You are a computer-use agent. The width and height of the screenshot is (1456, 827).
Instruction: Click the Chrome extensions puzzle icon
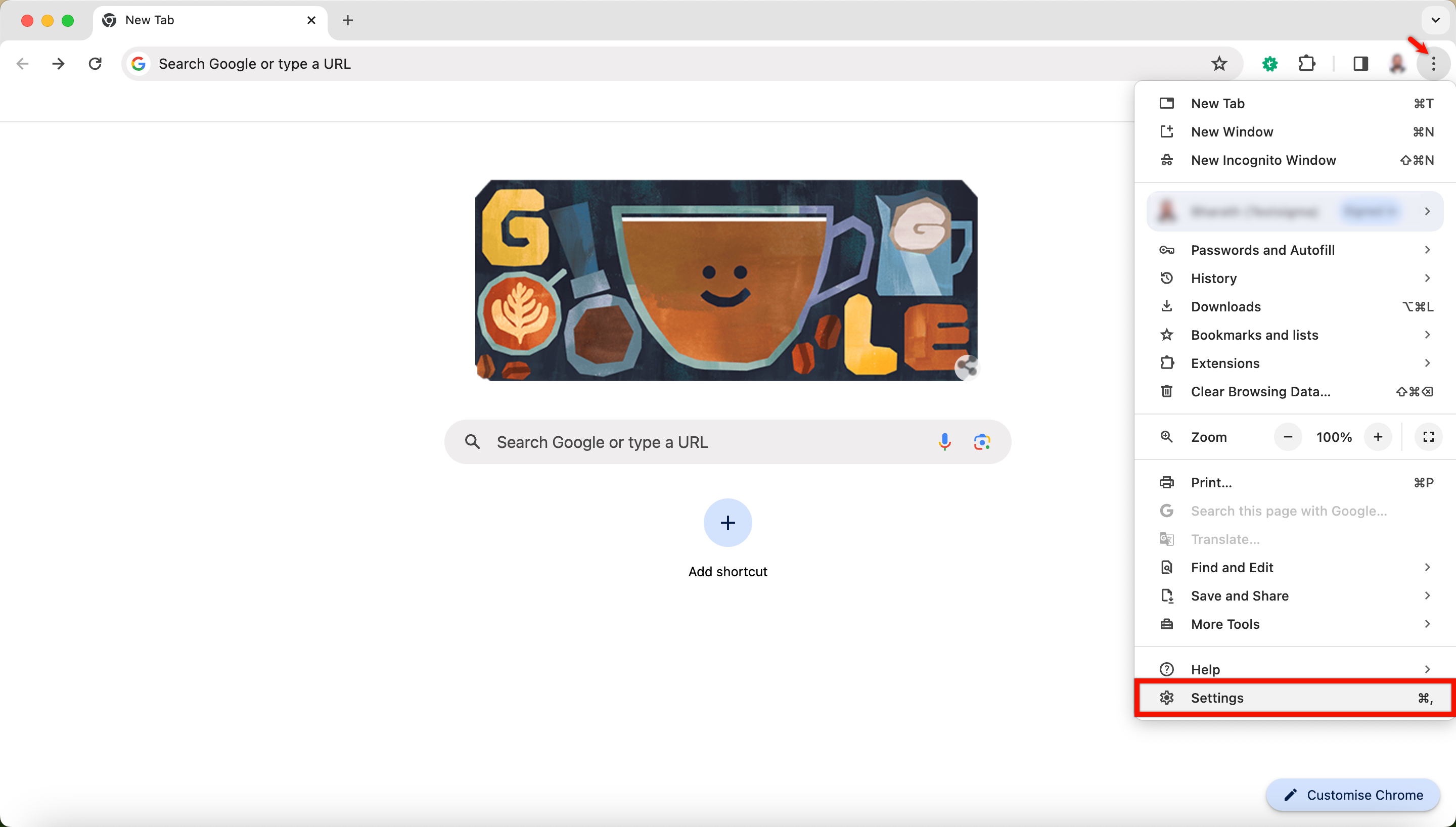point(1306,63)
